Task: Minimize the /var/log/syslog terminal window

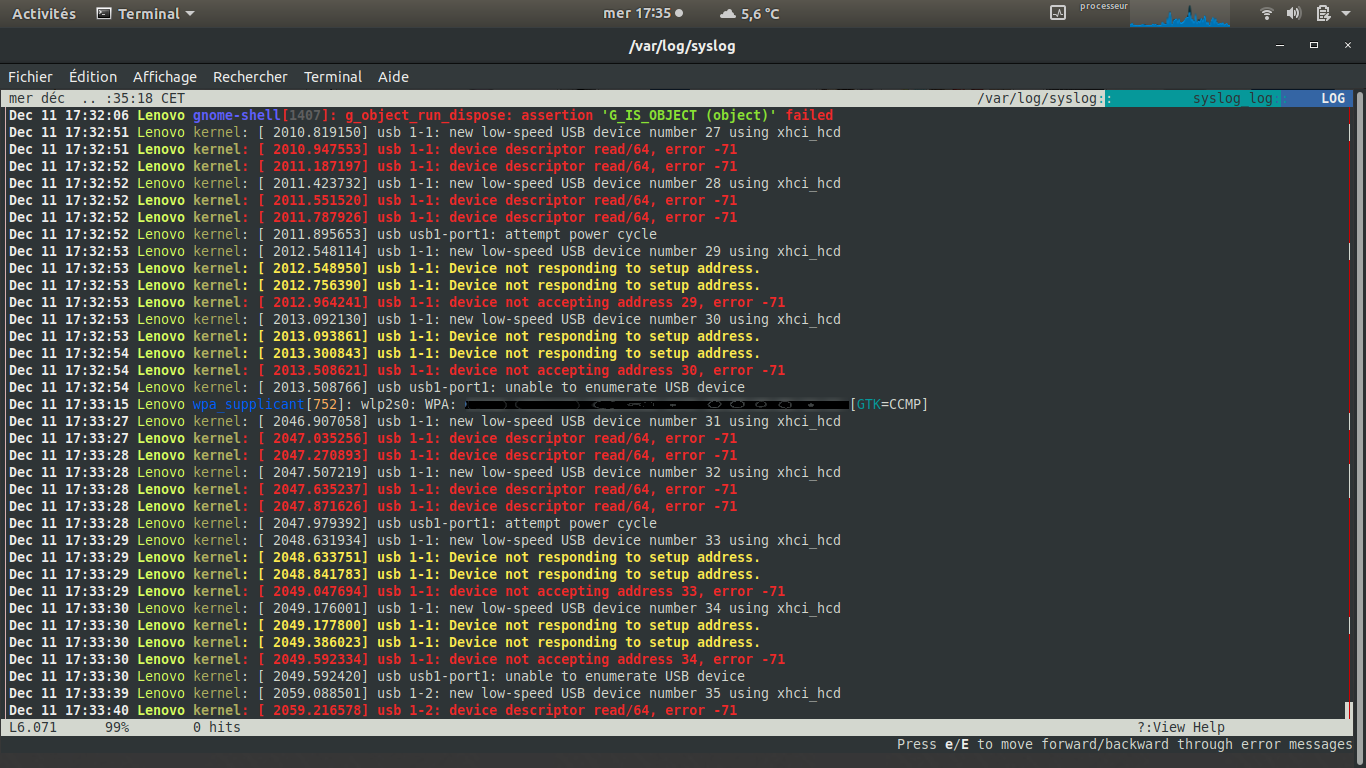Action: [1281, 45]
